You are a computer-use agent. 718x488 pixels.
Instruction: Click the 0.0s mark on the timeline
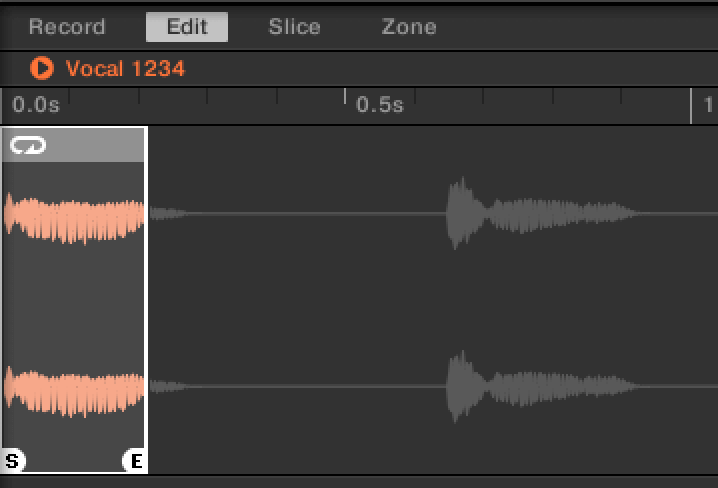35,105
